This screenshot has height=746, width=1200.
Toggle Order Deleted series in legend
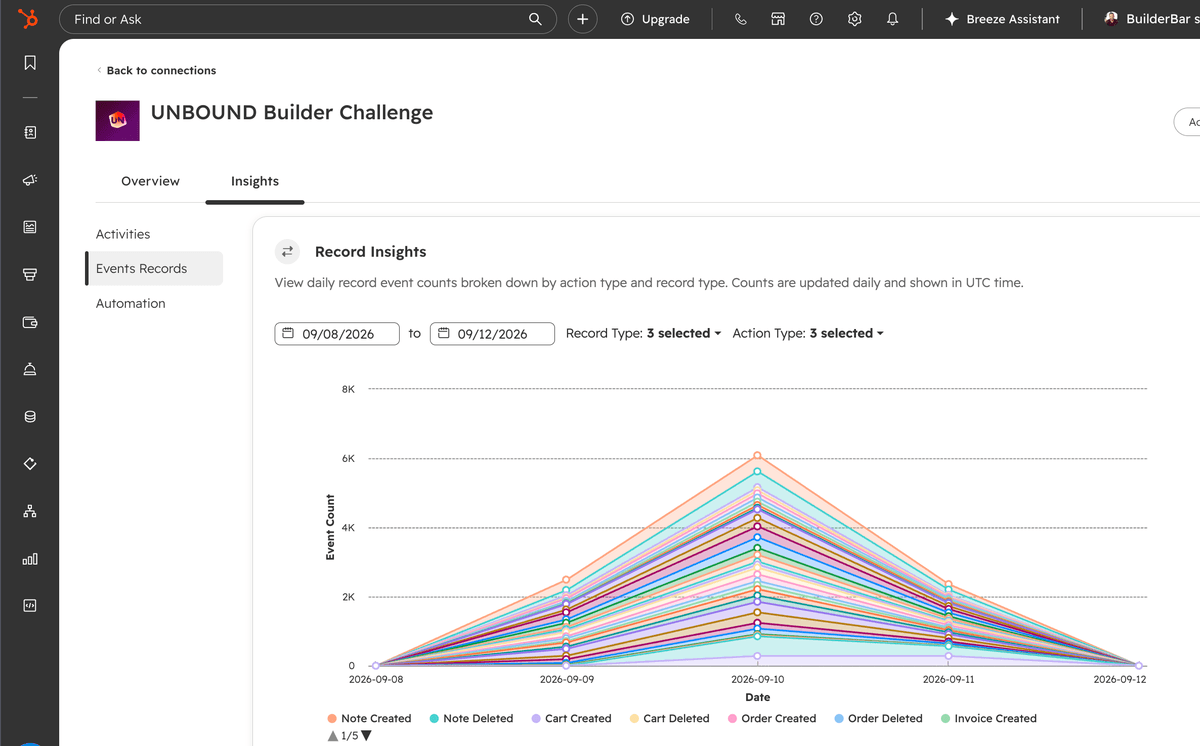tap(878, 718)
